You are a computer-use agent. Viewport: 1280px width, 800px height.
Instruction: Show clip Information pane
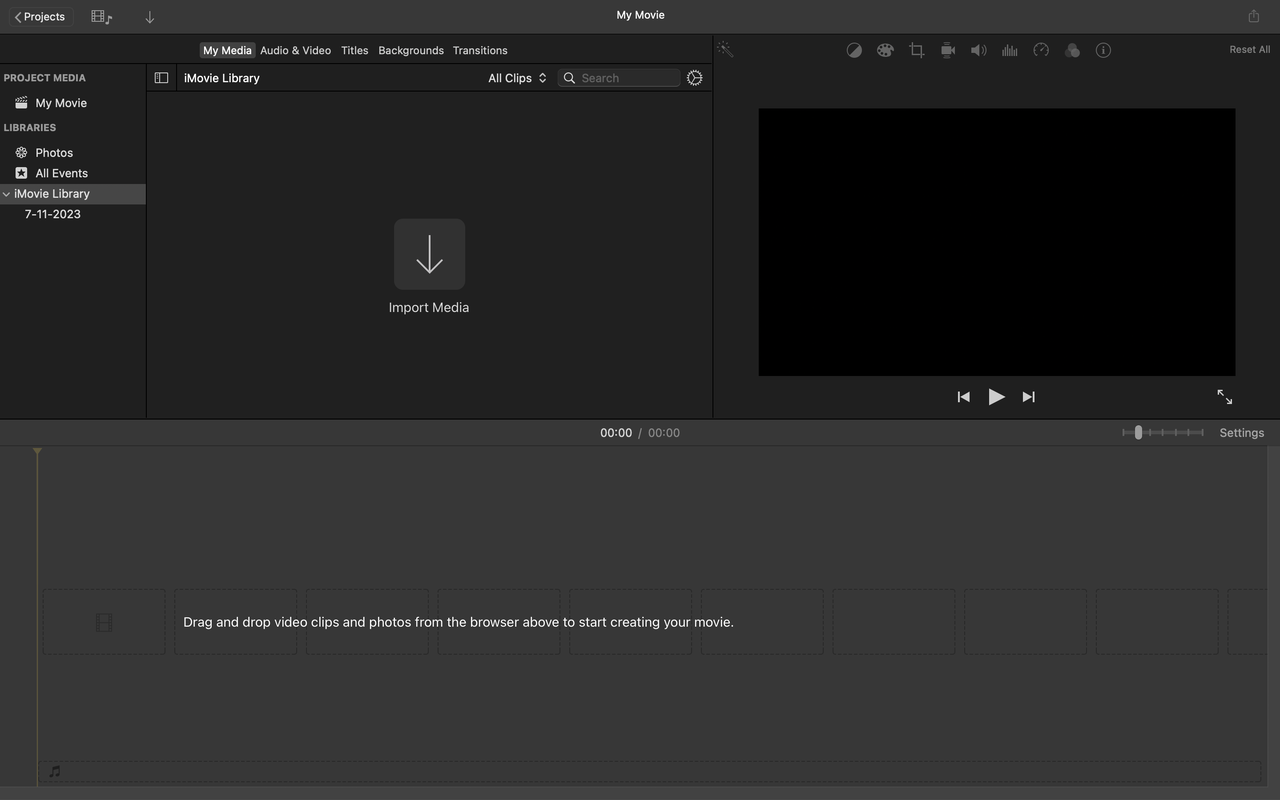click(x=1103, y=49)
